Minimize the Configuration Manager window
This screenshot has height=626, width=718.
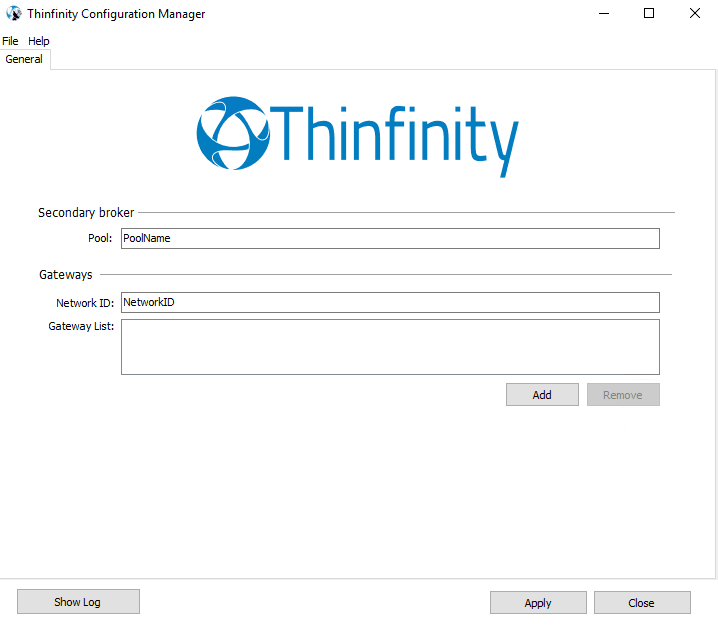pyautogui.click(x=604, y=13)
